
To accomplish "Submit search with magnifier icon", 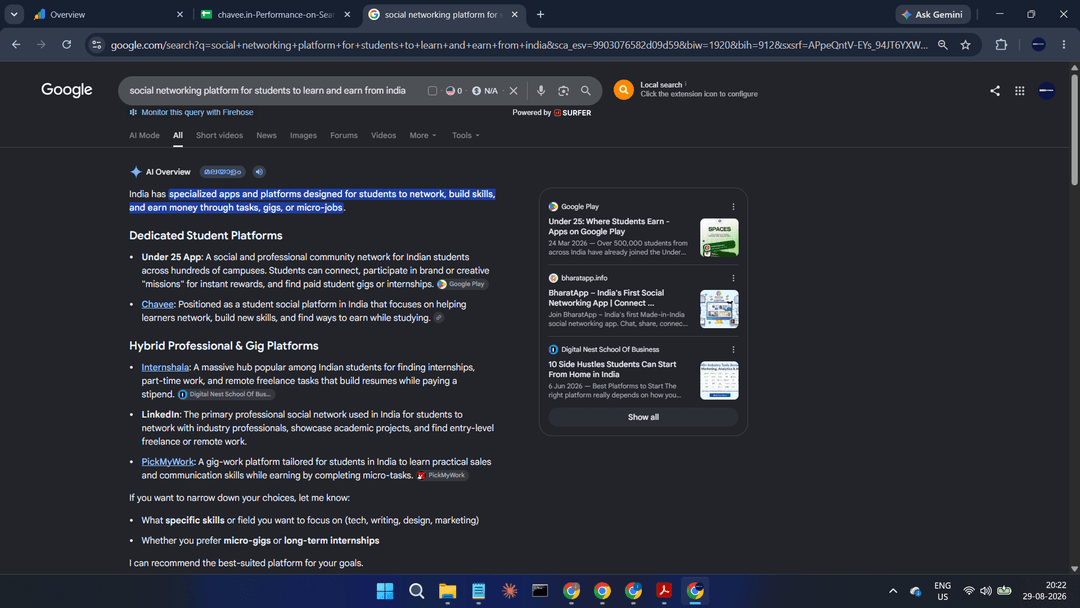I will click(x=585, y=91).
